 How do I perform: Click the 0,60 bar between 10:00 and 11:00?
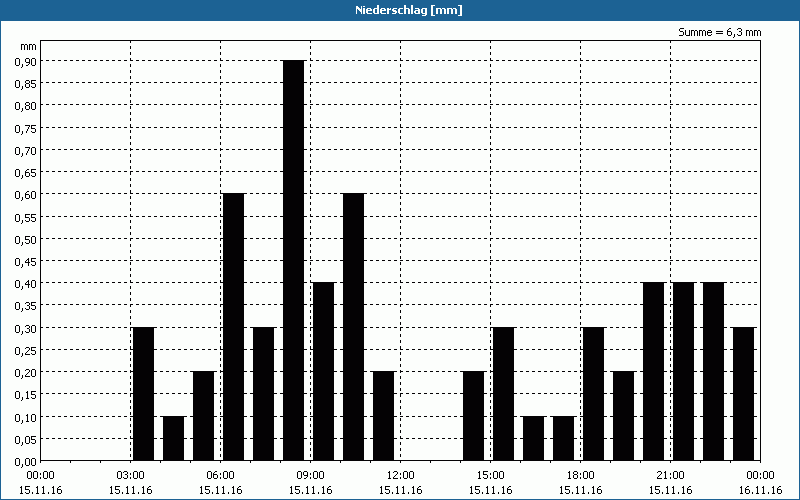[x=354, y=327]
